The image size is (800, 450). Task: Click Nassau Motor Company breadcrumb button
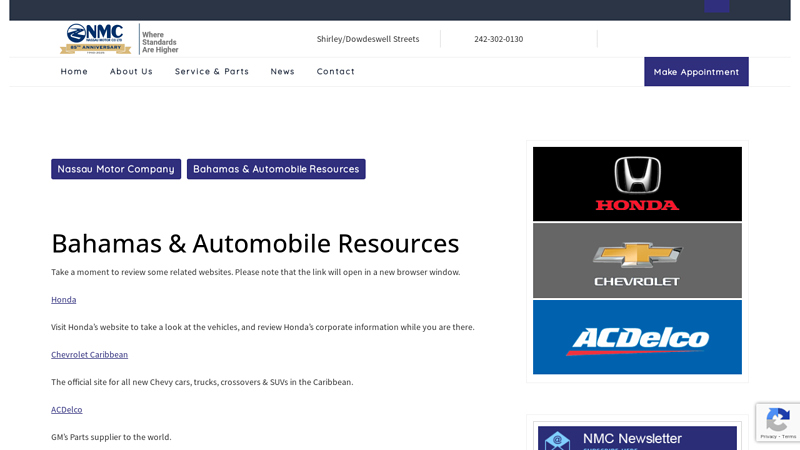pos(116,169)
